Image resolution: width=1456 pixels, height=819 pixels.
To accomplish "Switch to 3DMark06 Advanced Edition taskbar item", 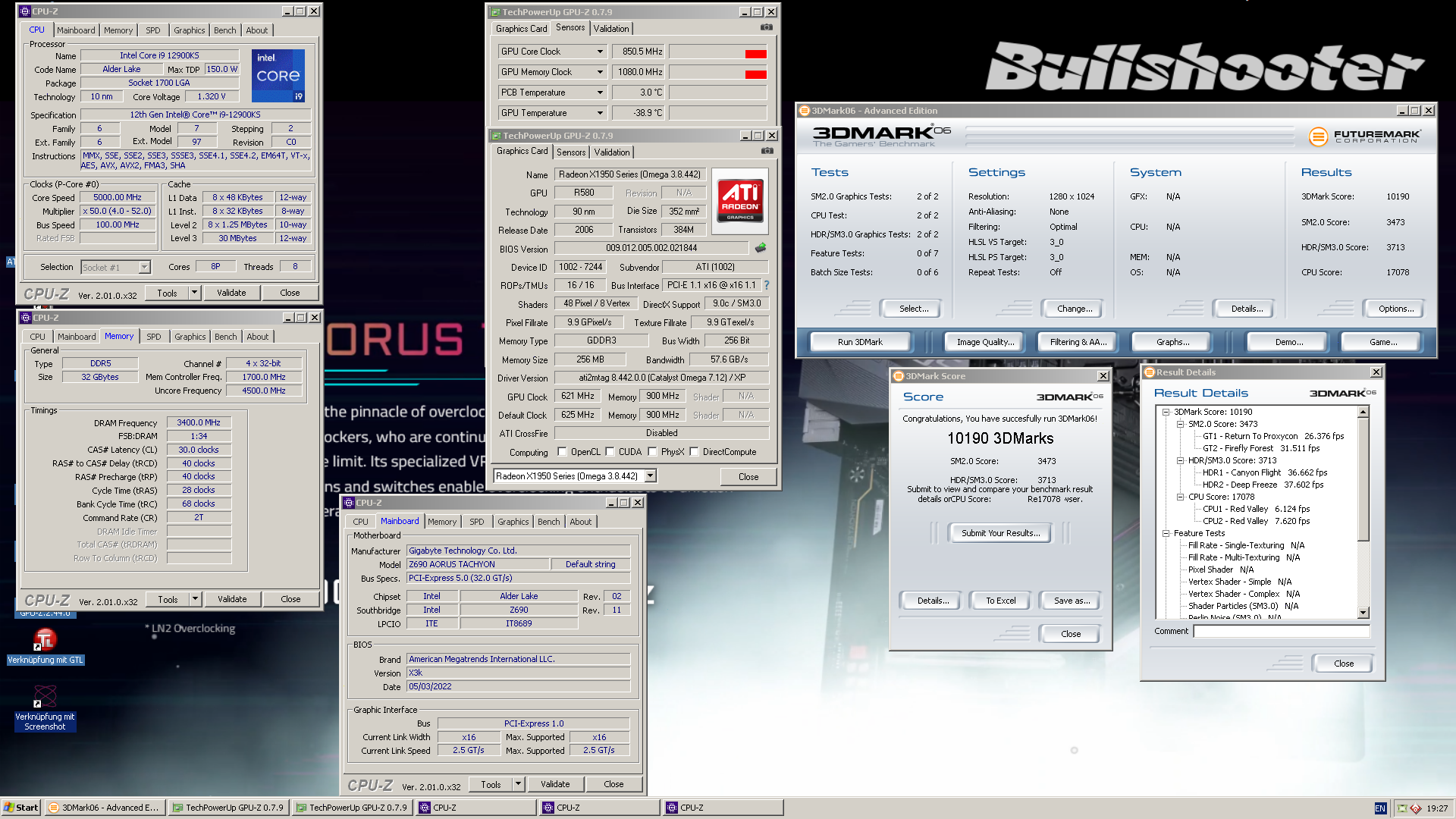I will coord(104,808).
